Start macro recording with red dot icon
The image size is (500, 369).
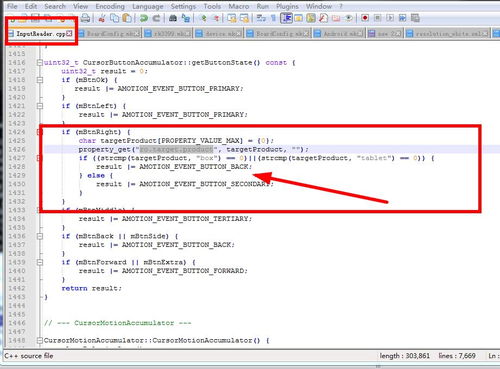[x=365, y=18]
